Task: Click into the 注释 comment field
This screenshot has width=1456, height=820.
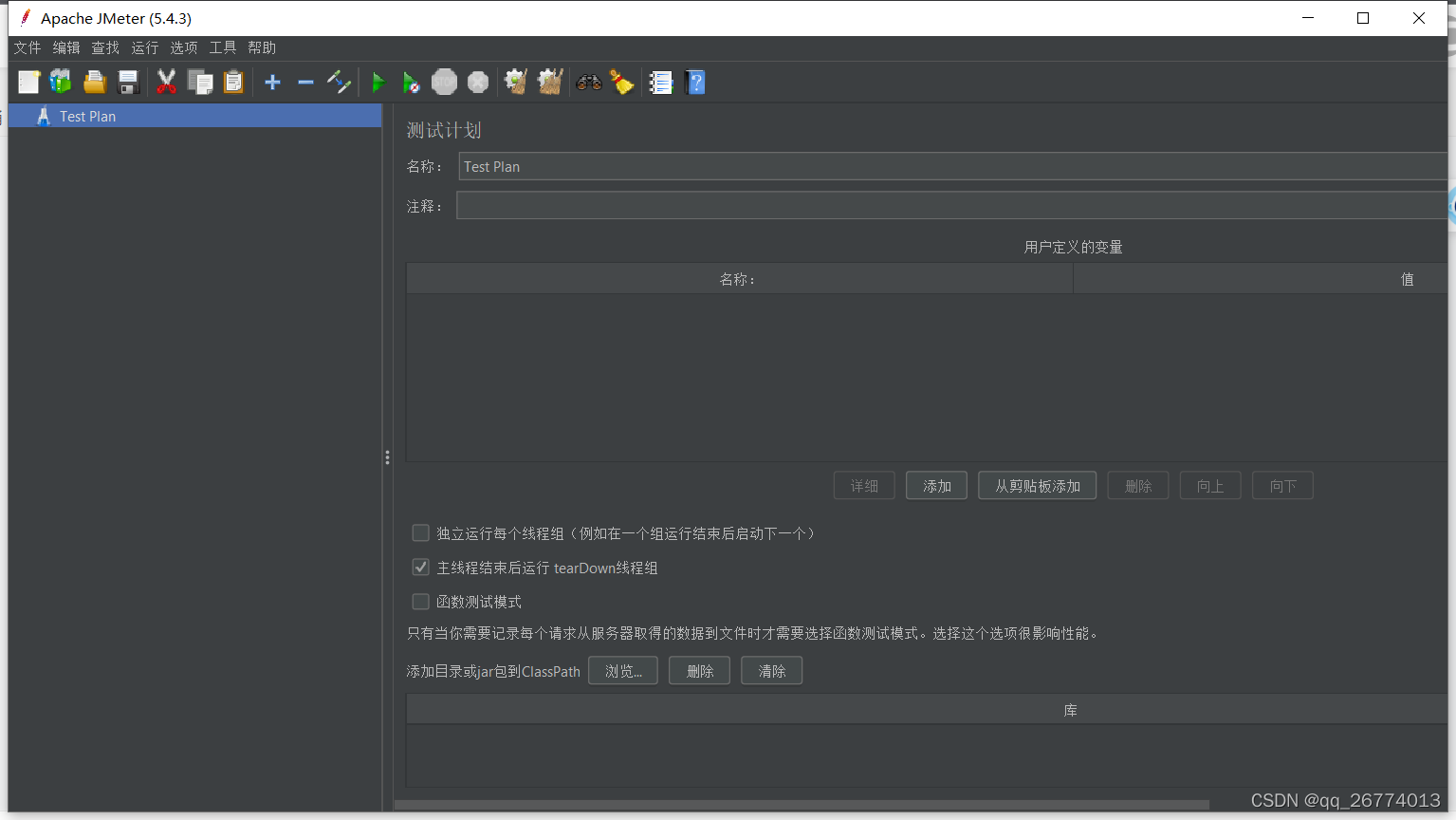Action: click(x=952, y=206)
